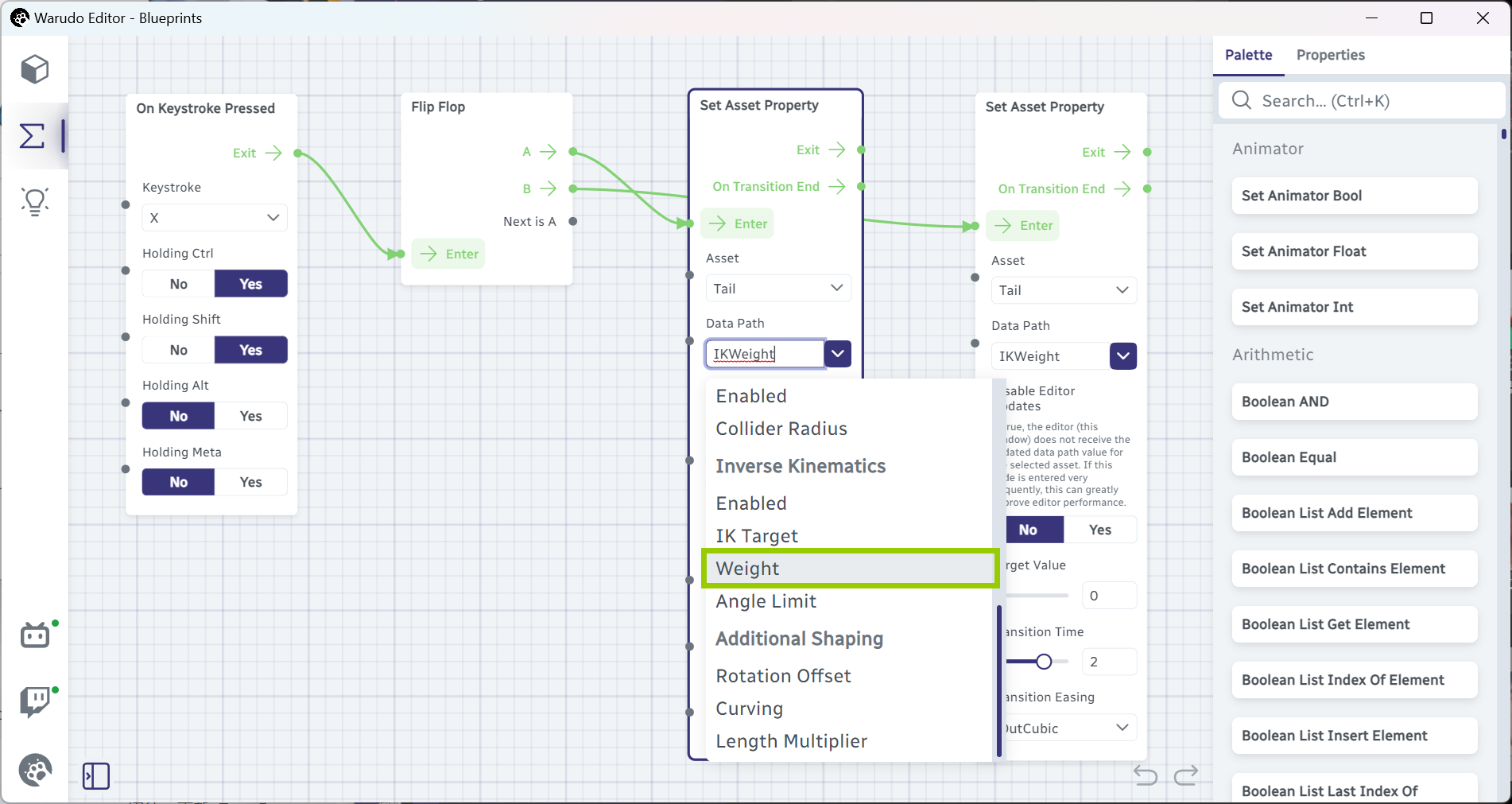Switch to the Palette tab

pyautogui.click(x=1248, y=55)
